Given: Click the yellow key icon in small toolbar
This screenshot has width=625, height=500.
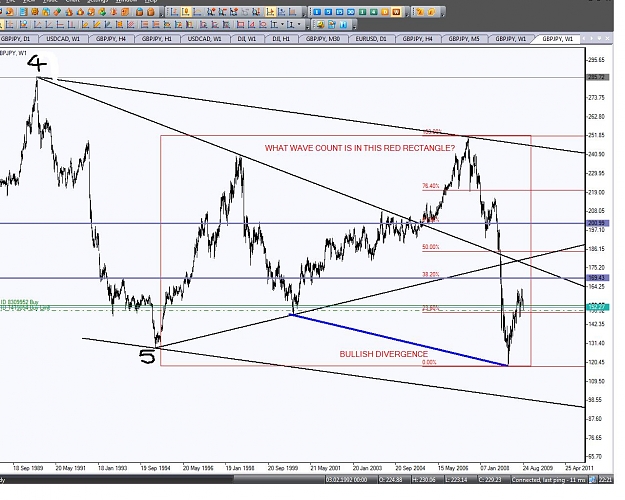Looking at the screenshot, I should [x=320, y=25].
